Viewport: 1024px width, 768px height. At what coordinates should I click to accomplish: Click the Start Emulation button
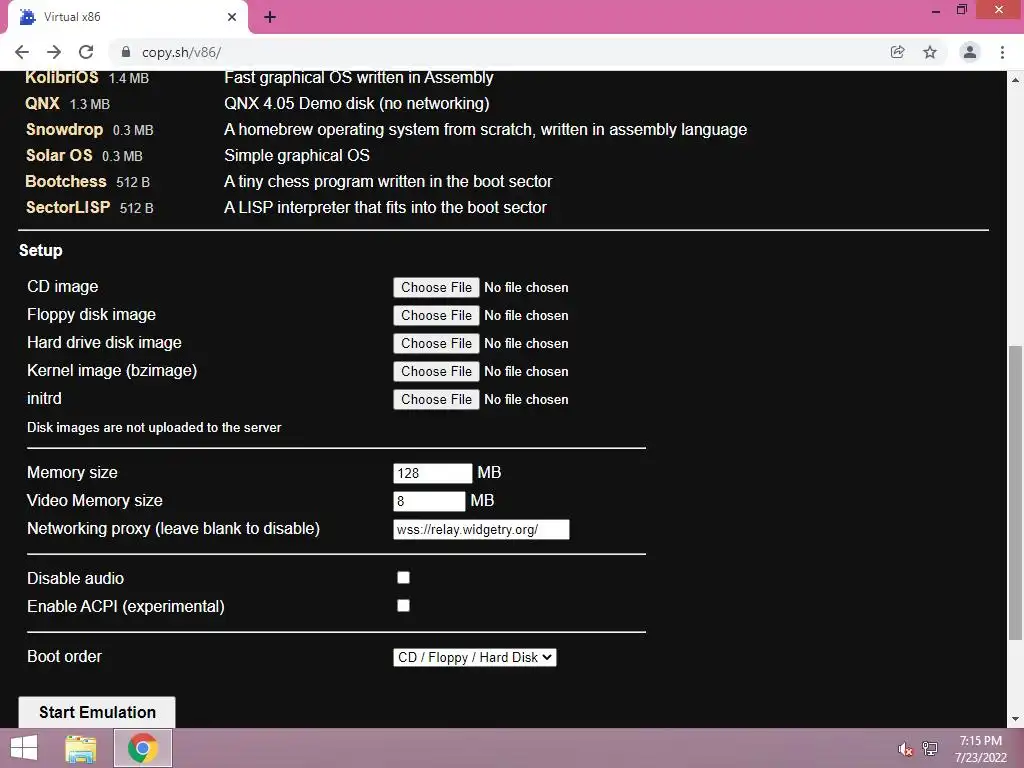(97, 712)
